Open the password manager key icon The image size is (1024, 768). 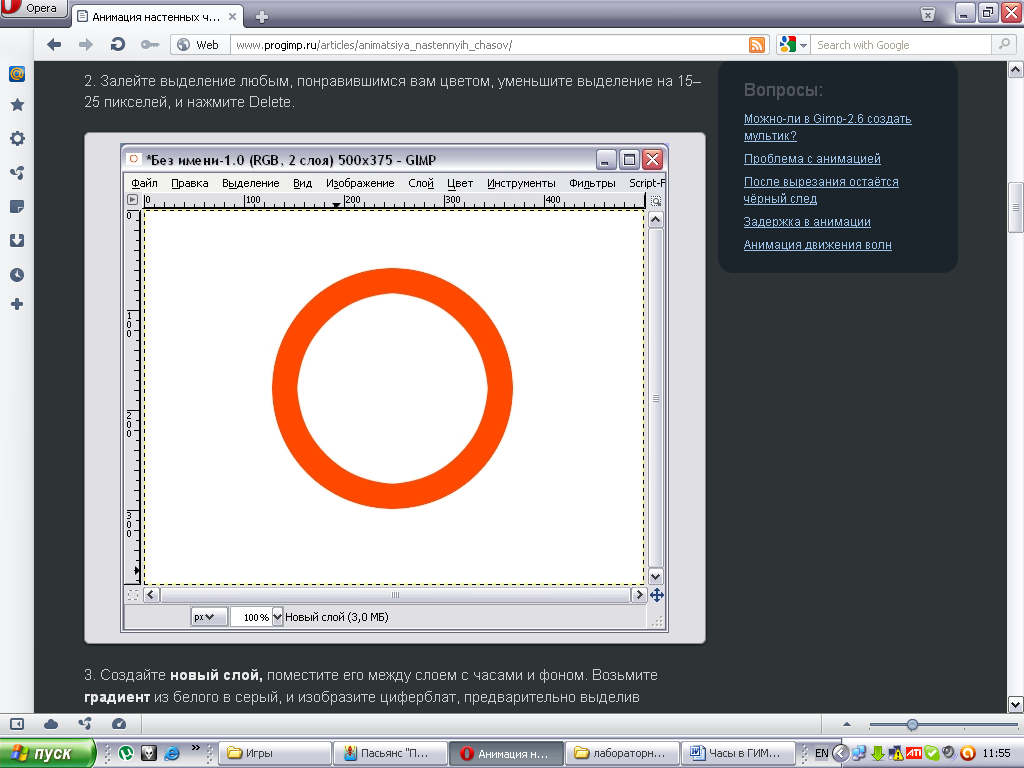[x=150, y=44]
